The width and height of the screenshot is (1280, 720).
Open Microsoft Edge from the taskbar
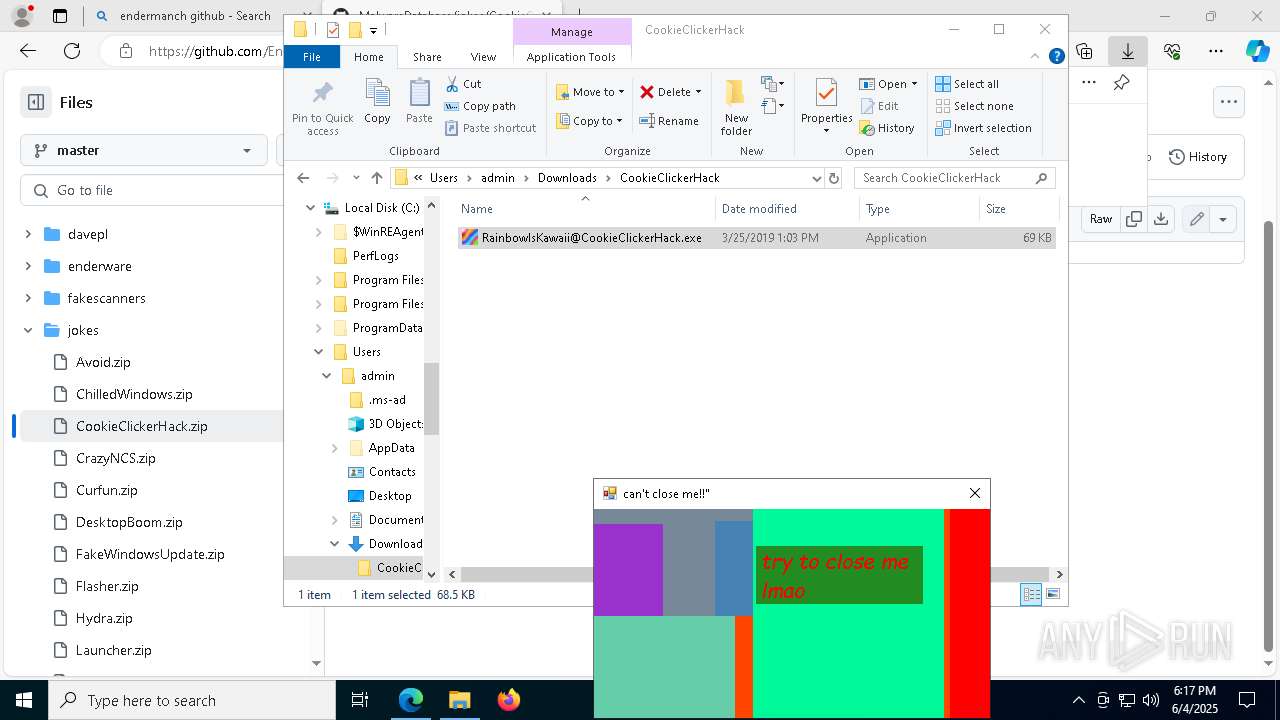point(411,700)
